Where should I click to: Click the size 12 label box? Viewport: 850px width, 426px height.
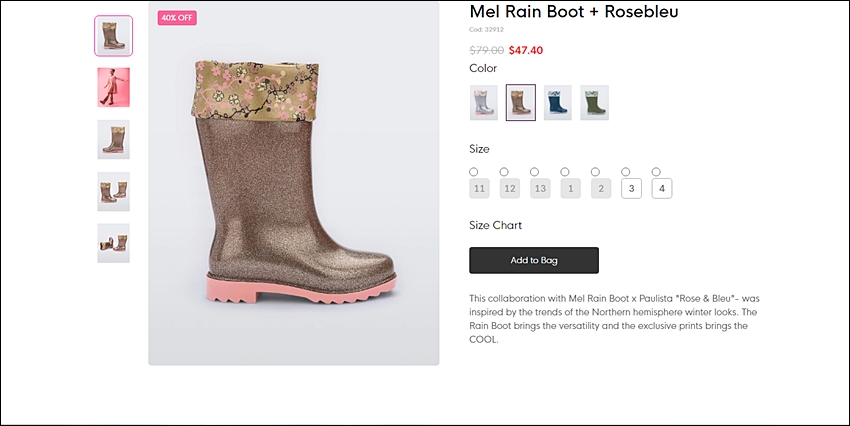click(510, 189)
